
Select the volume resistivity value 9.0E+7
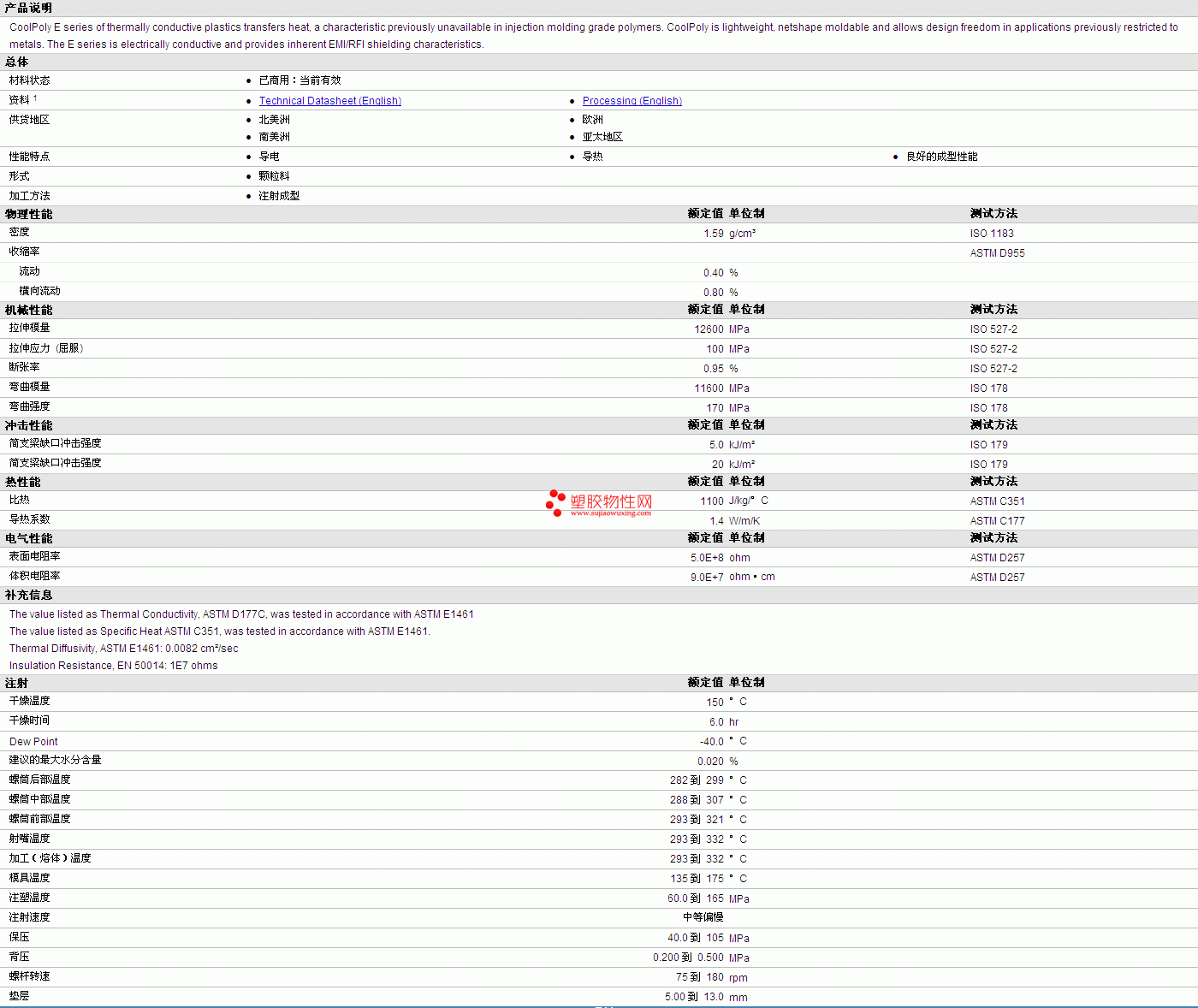(x=707, y=578)
